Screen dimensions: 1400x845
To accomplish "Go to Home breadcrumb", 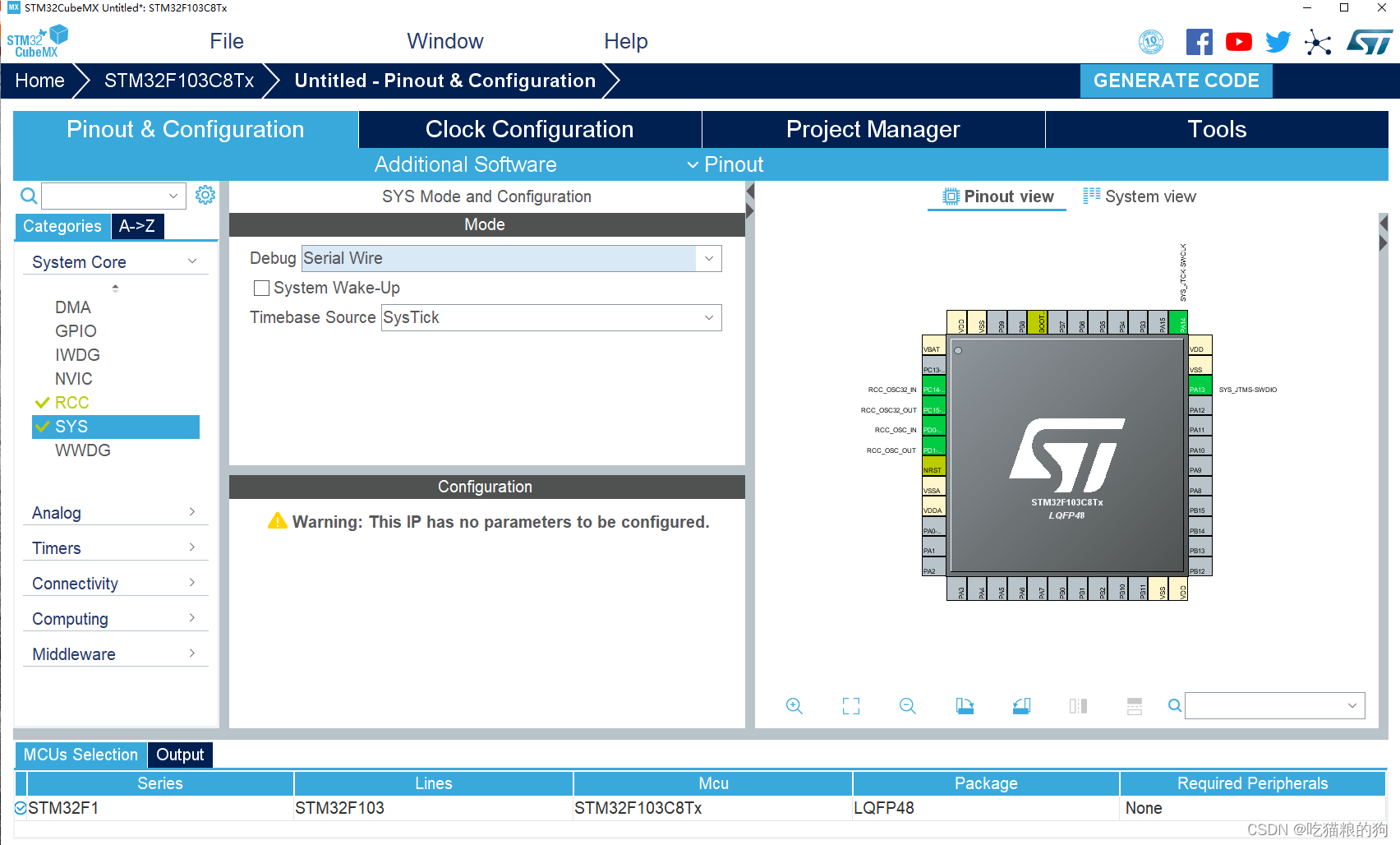I will pyautogui.click(x=39, y=81).
